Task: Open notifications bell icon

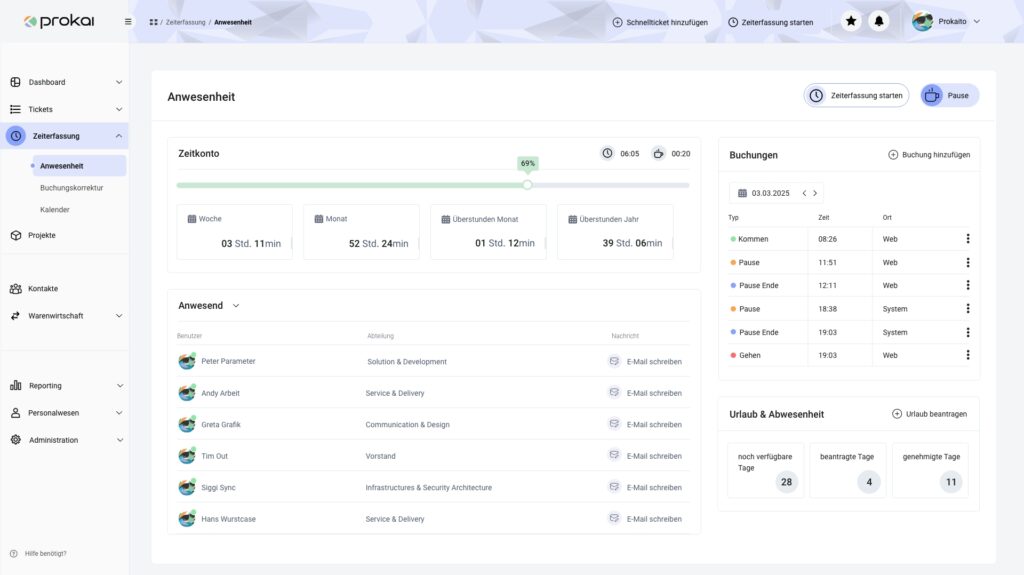Action: pyautogui.click(x=879, y=21)
